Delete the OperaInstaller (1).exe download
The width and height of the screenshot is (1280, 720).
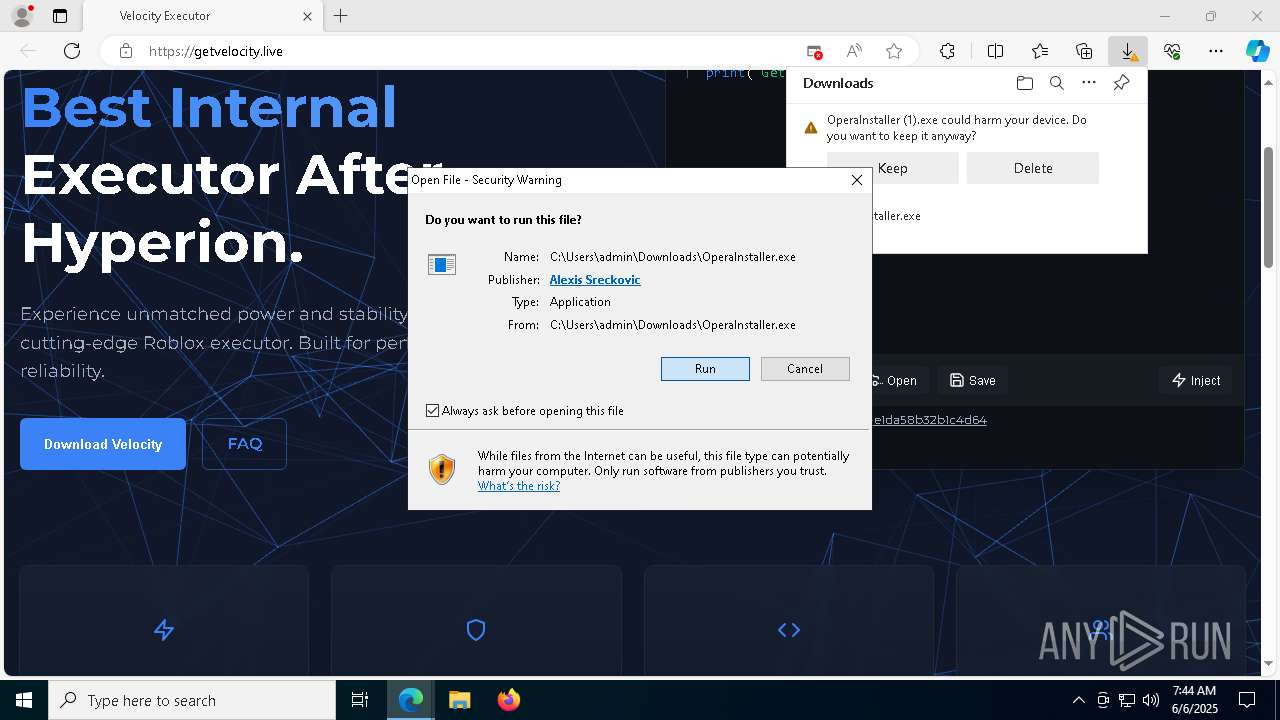tap(1033, 168)
